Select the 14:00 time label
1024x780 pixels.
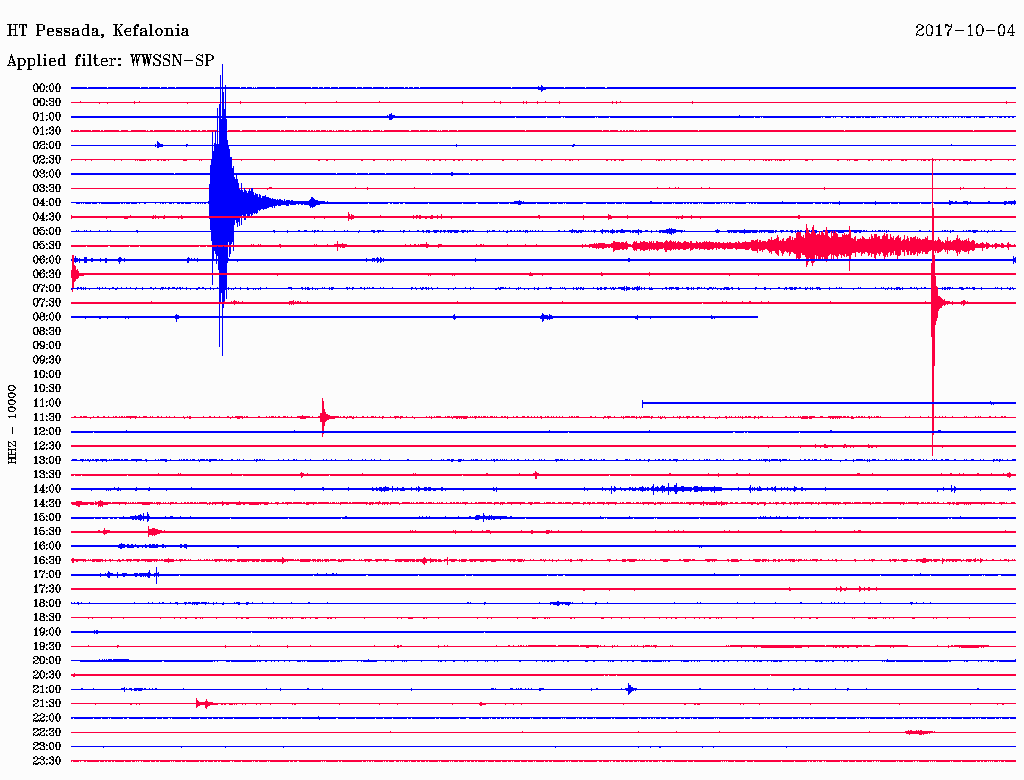pyautogui.click(x=47, y=489)
